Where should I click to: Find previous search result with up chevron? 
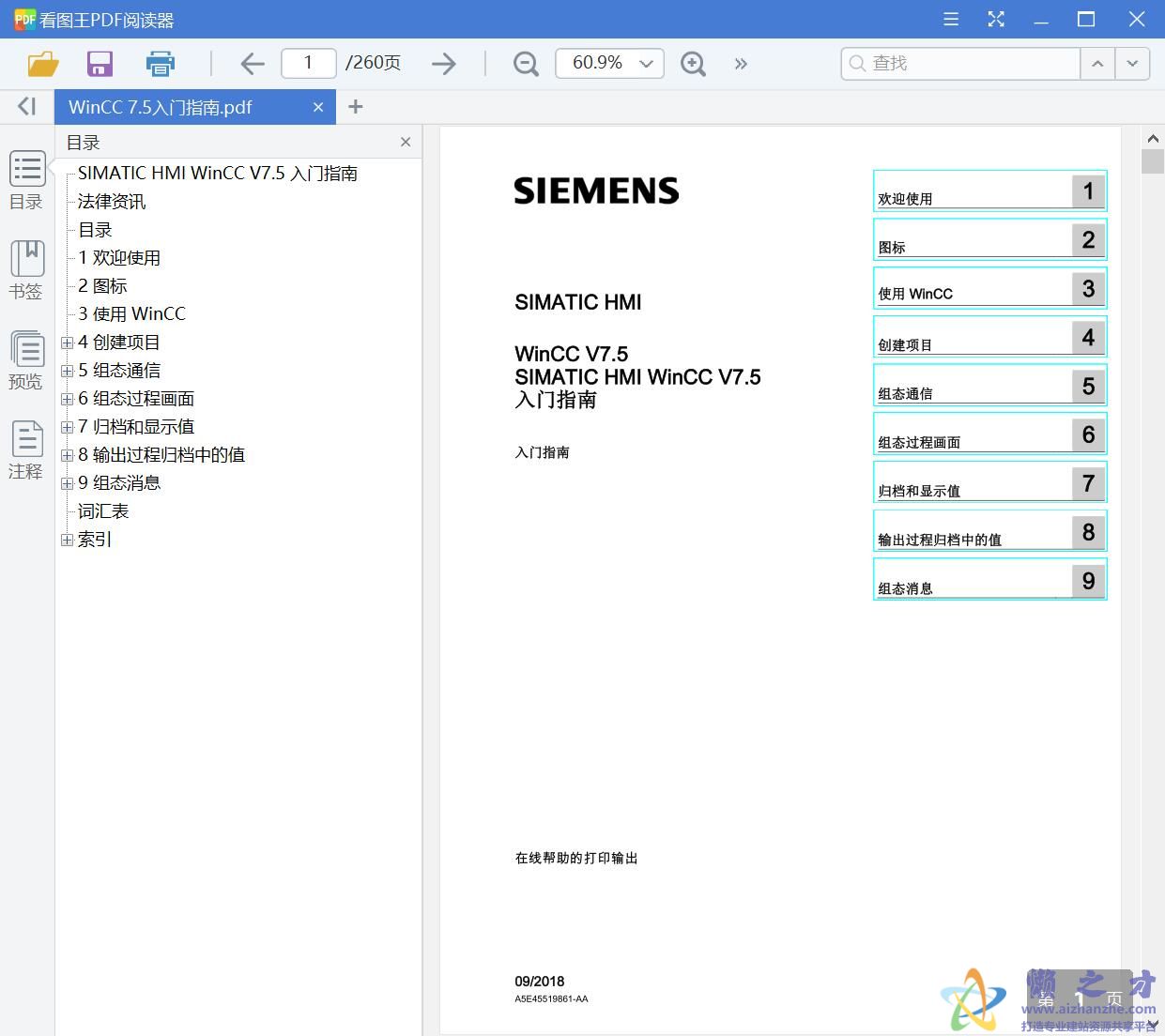(1097, 64)
